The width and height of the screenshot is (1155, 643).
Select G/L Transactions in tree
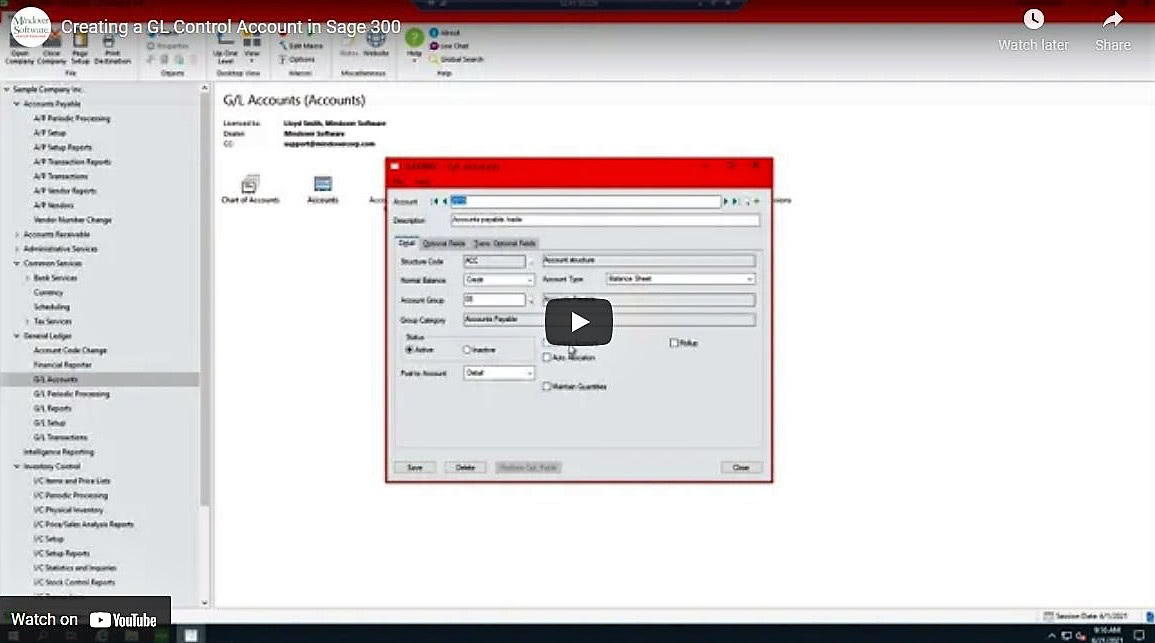click(x=60, y=438)
